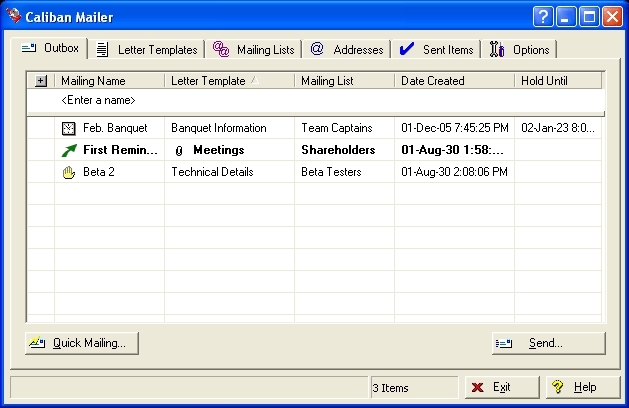Click the hand icon beside Beta 2

[x=68, y=172]
